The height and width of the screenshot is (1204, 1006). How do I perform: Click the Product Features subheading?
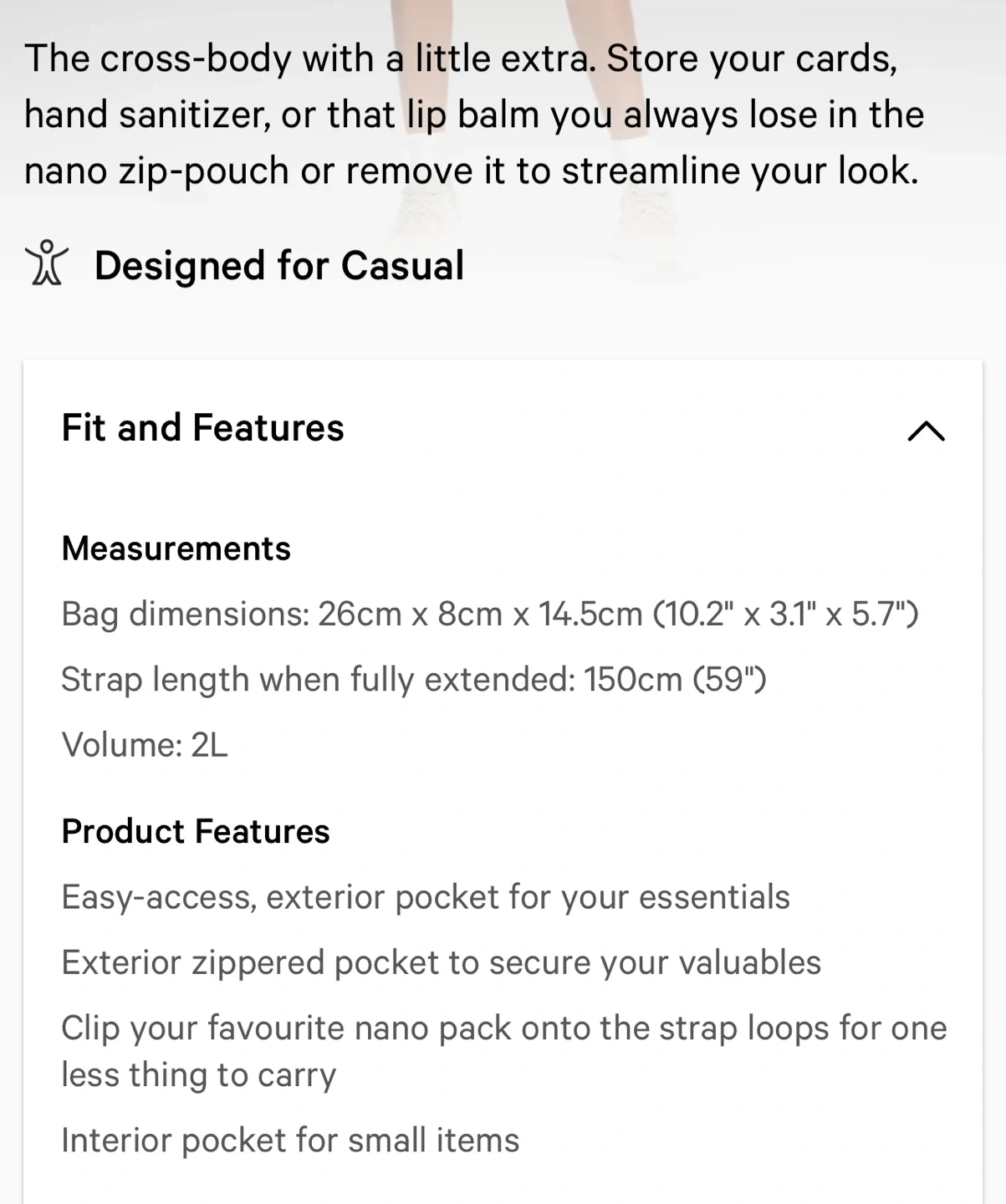(195, 831)
